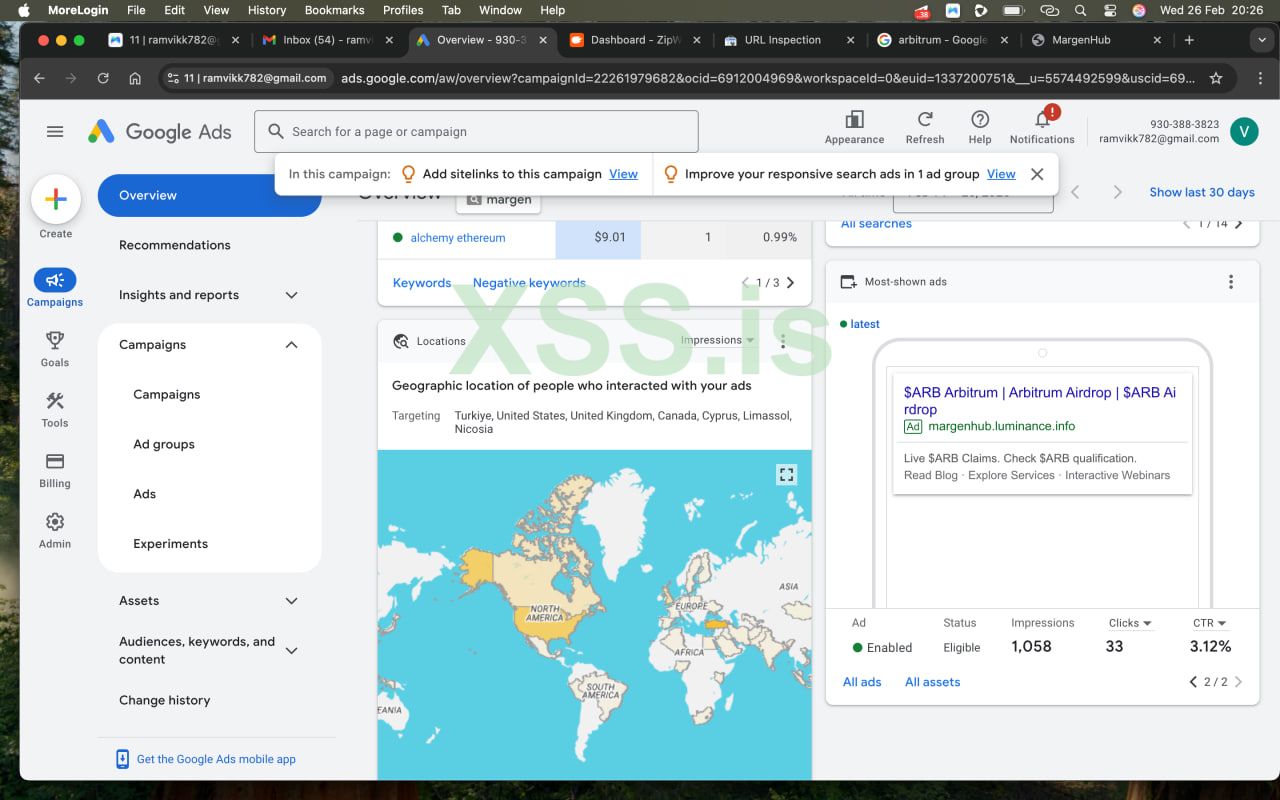Click the browser back arrow
The image size is (1280, 800).
click(x=39, y=78)
